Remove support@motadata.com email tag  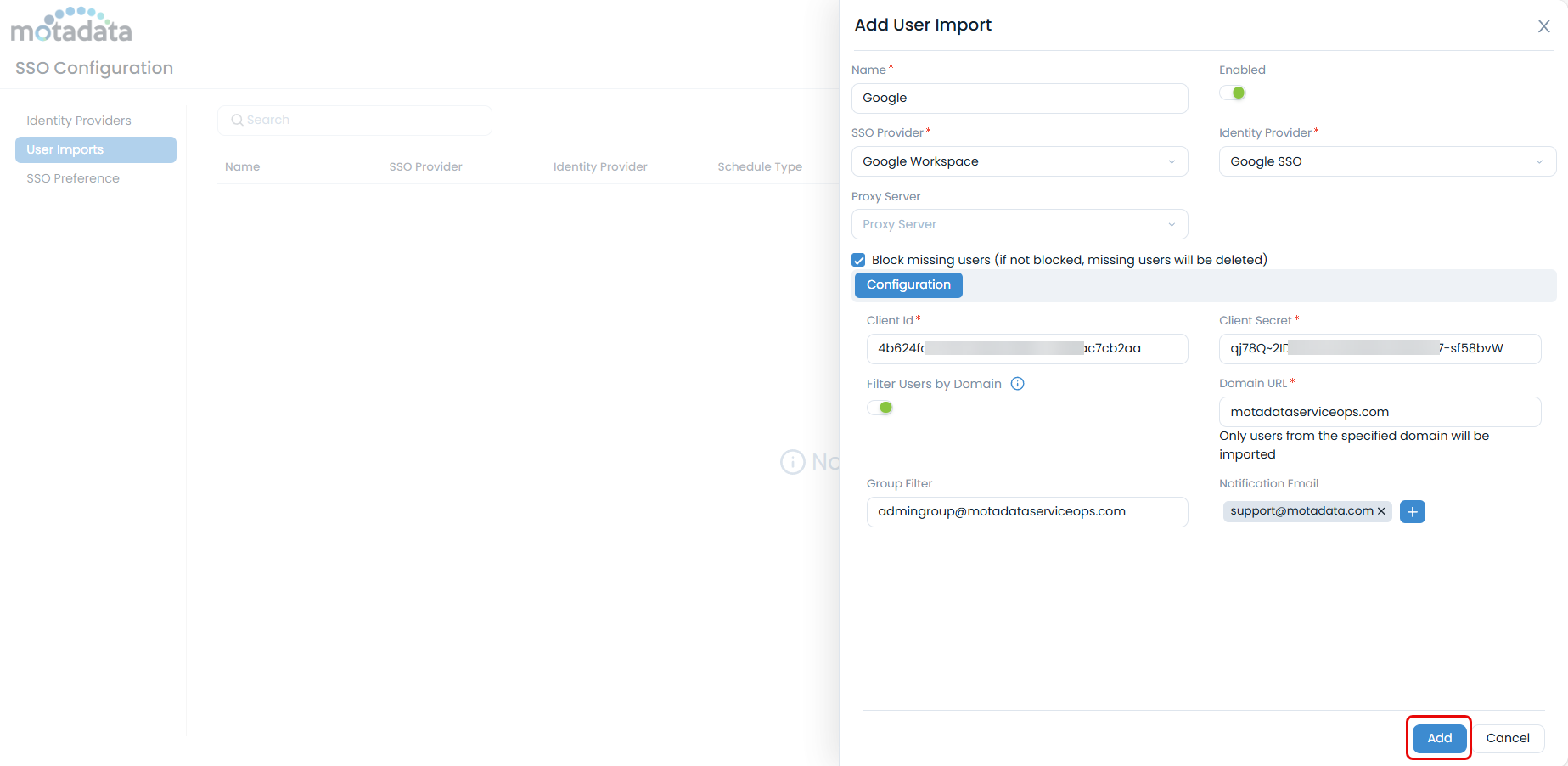coord(1381,511)
